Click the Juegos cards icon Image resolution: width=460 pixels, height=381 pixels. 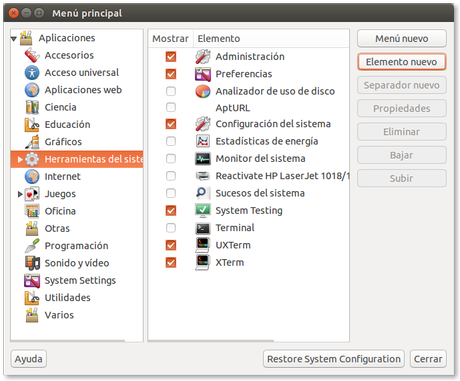click(32, 194)
